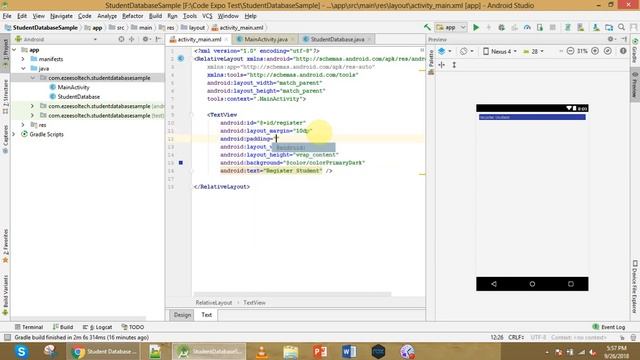Click Search Everywhere magnifier icon
Screen dimensions: 640x360
tap(622, 27)
